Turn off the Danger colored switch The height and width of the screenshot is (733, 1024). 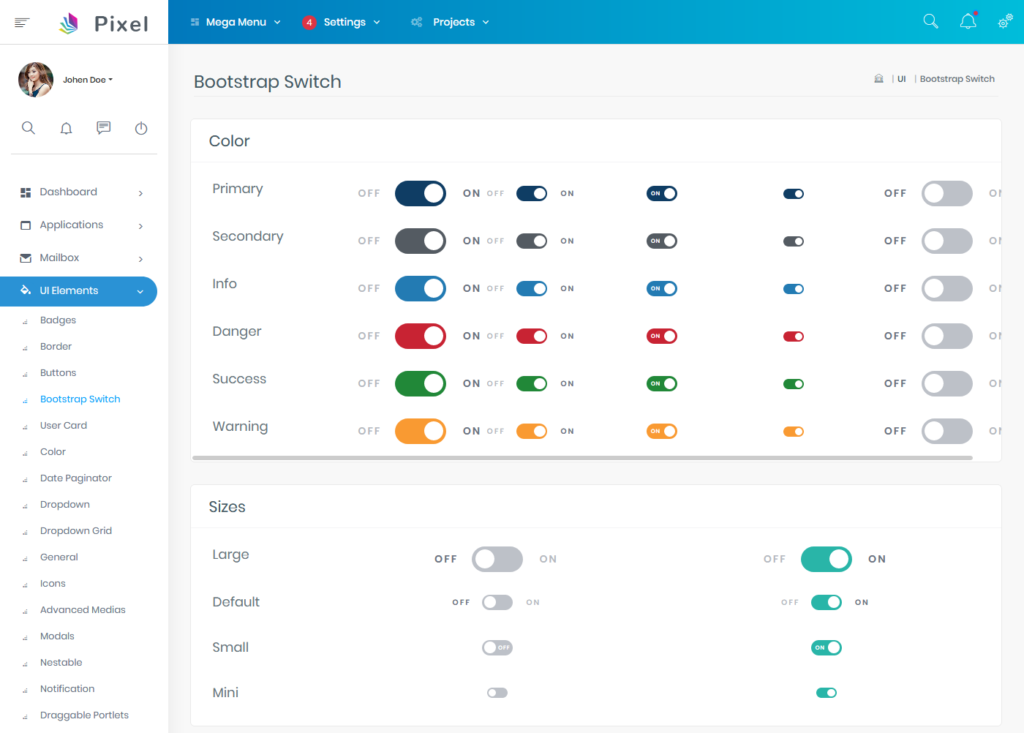point(420,335)
